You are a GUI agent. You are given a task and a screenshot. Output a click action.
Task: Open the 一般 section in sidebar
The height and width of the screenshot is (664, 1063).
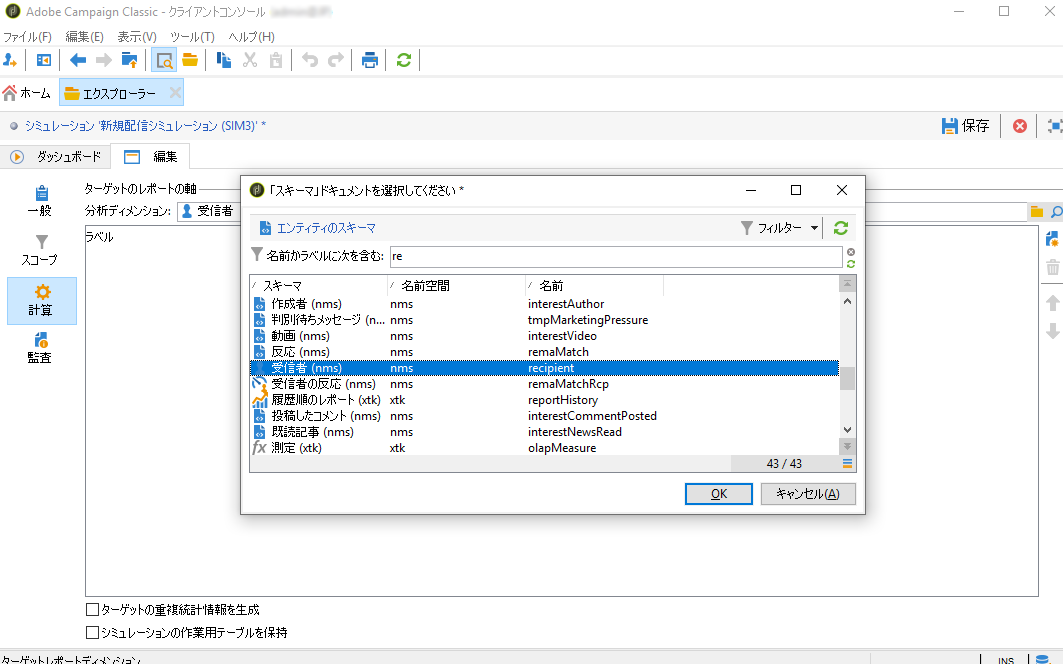41,201
